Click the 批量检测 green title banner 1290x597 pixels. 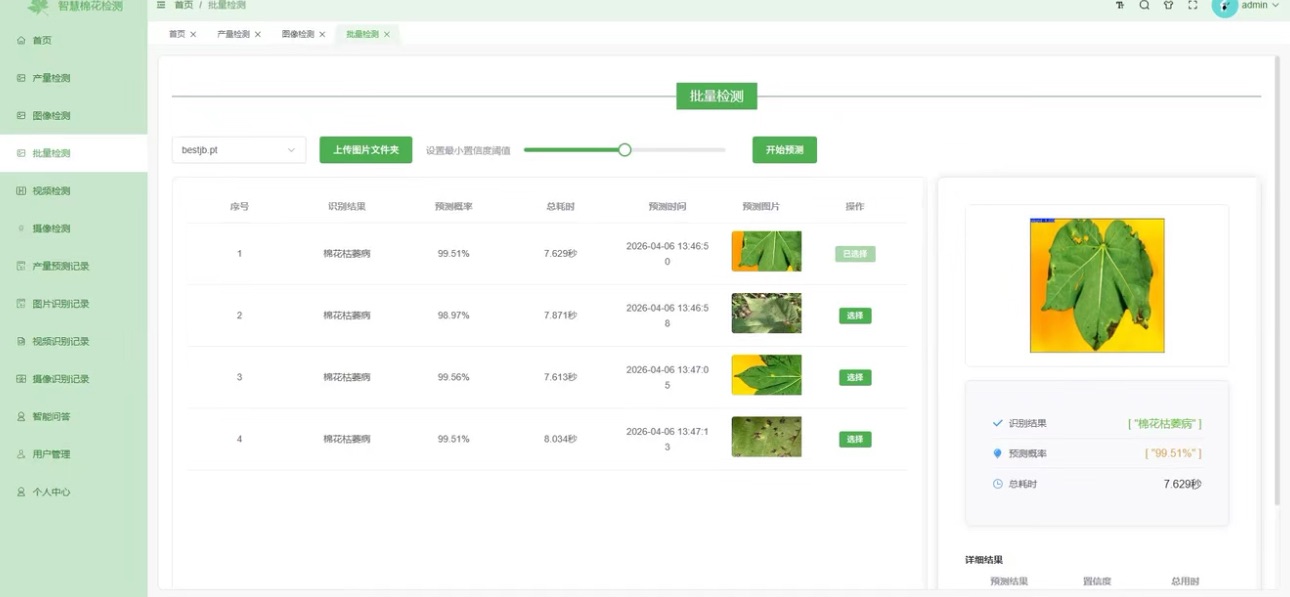716,96
